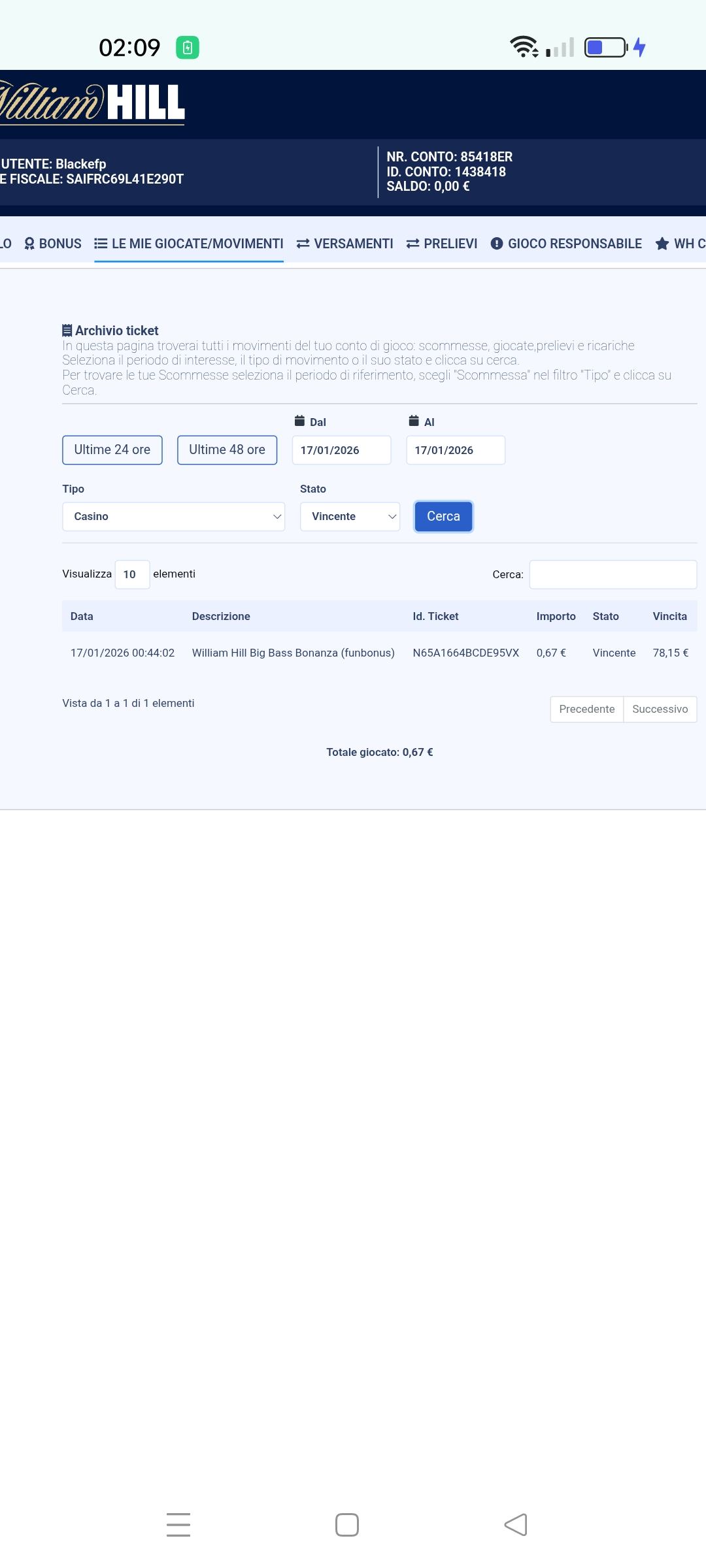Select the Ultime 24 ore filter

point(112,450)
